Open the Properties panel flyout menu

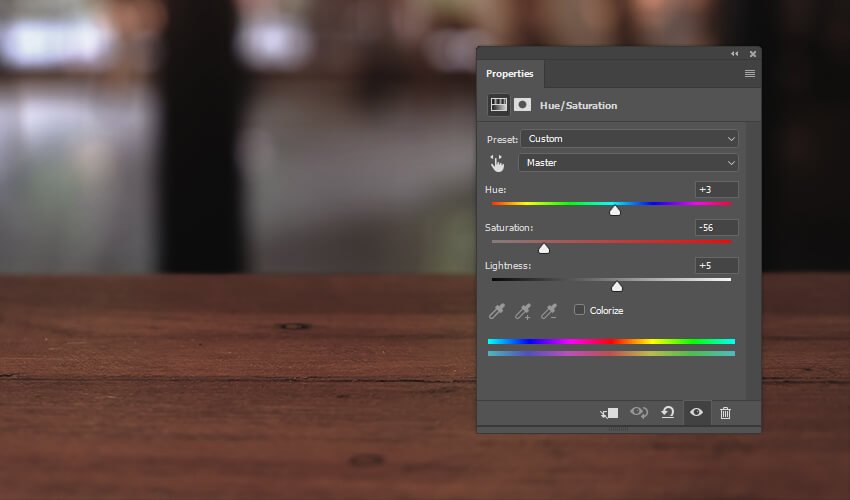[750, 74]
